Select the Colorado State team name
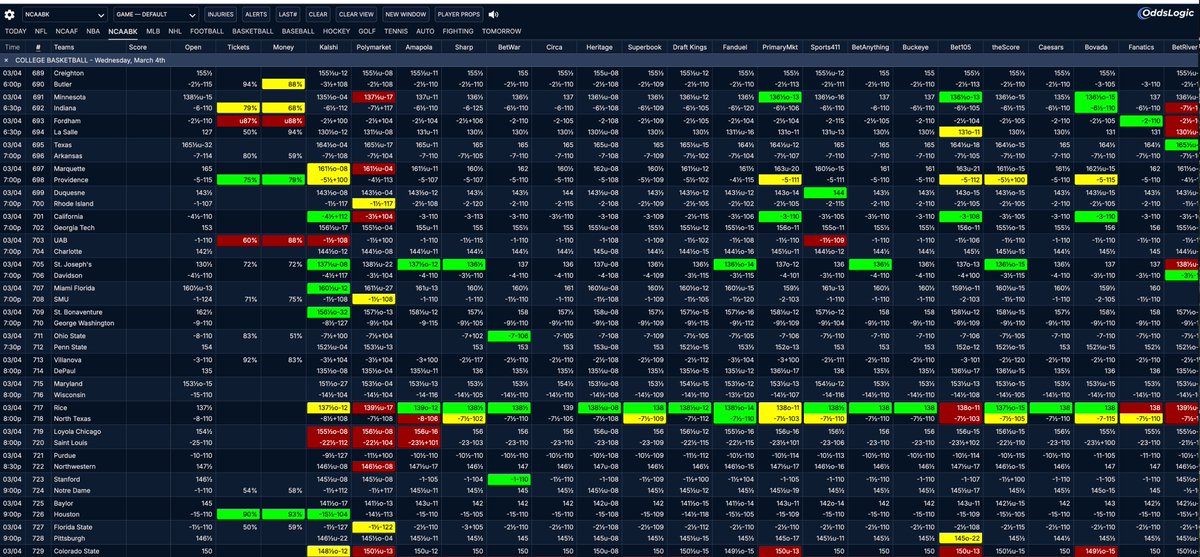The width and height of the screenshot is (1200, 557). (81, 552)
